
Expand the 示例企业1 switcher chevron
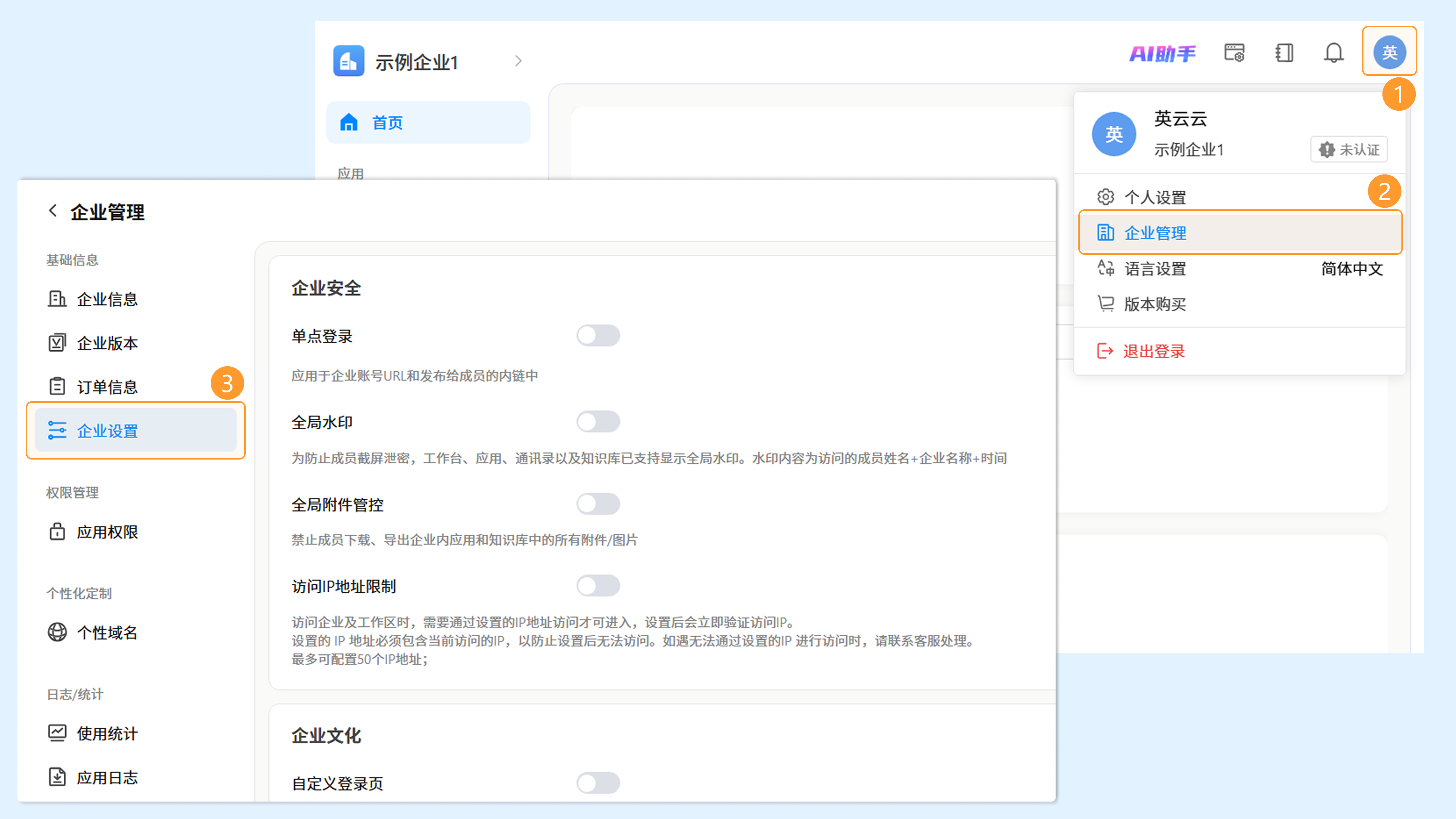pos(518,61)
